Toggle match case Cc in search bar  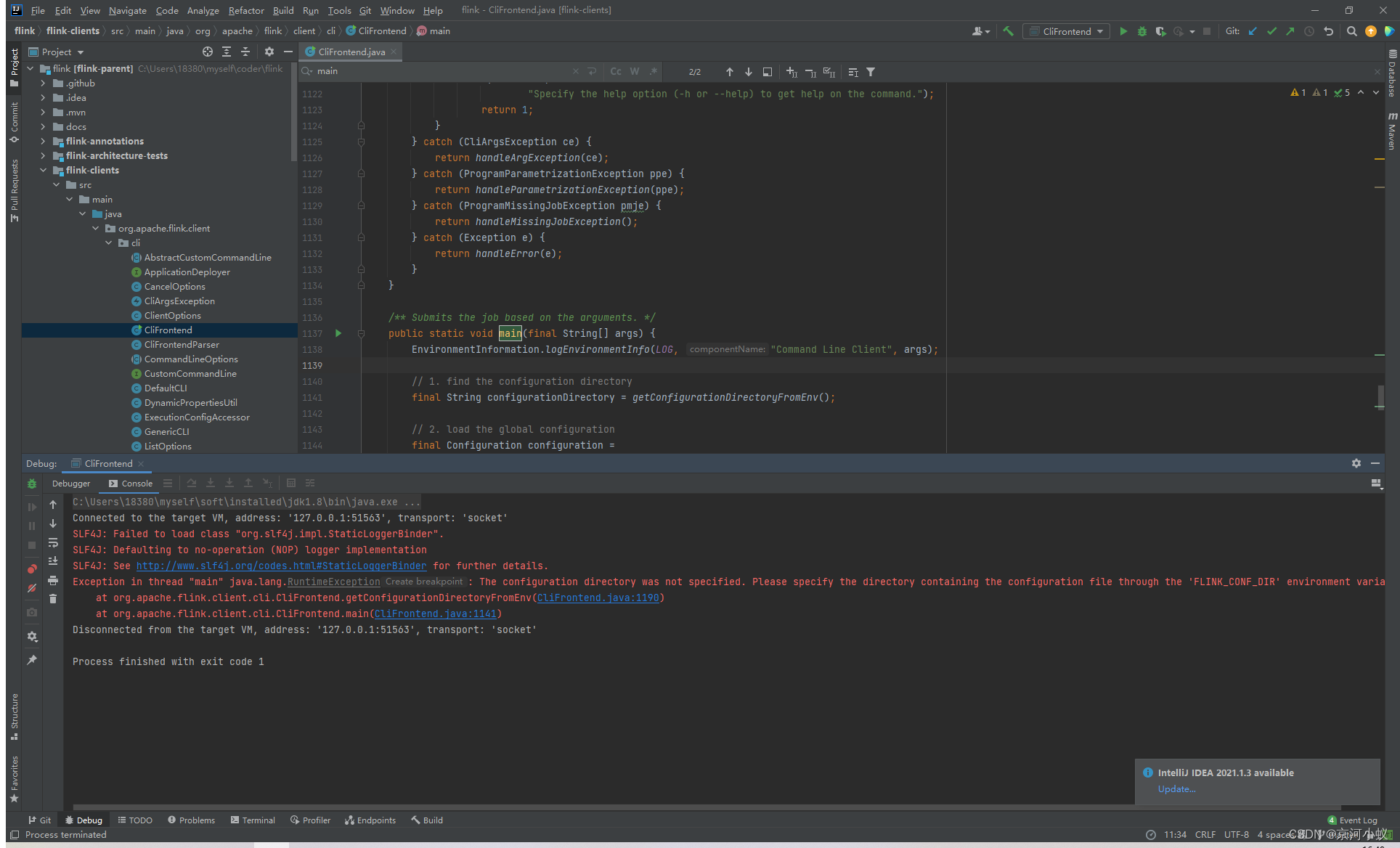(x=616, y=71)
